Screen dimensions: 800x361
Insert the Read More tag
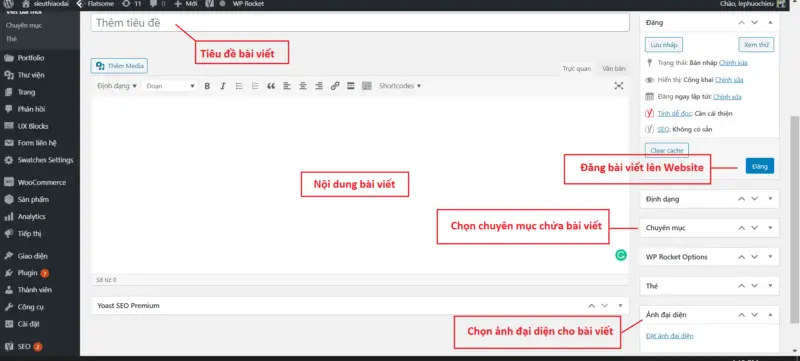pyautogui.click(x=351, y=86)
